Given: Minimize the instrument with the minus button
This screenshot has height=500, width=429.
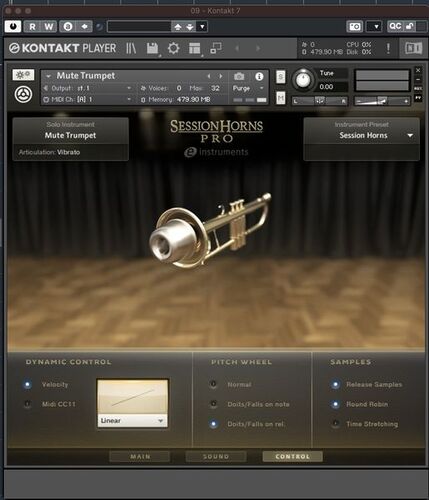Looking at the screenshot, I should [x=418, y=80].
